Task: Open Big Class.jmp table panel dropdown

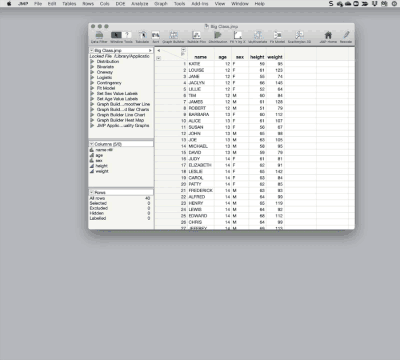Action: point(92,50)
